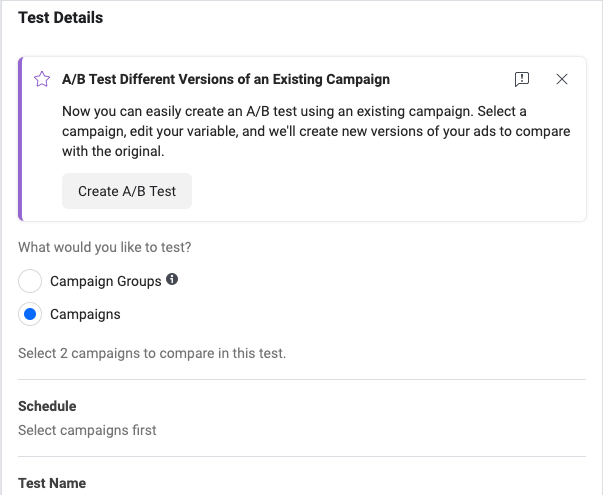The height and width of the screenshot is (495, 603).
Task: Select the Campaigns radio button
Action: [31, 314]
